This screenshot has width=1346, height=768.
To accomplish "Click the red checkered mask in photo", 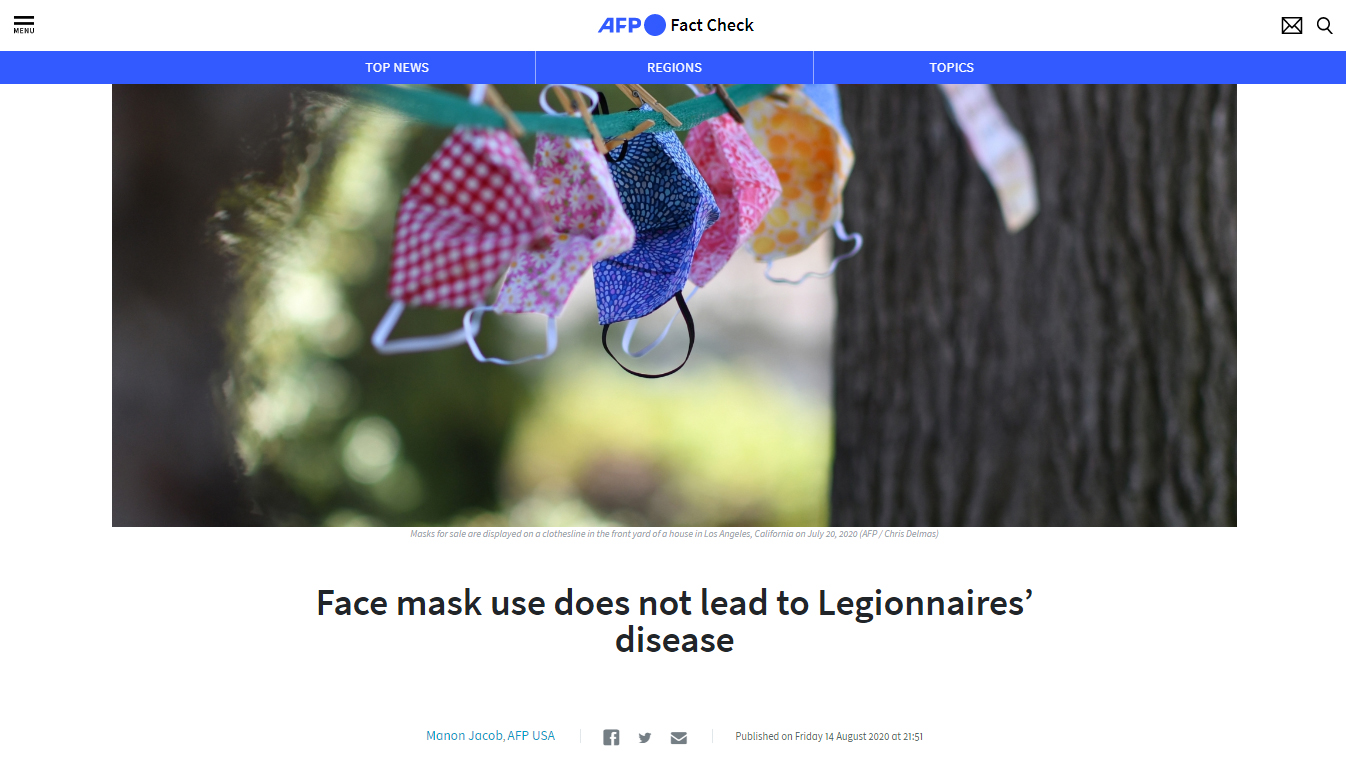I will point(455,219).
